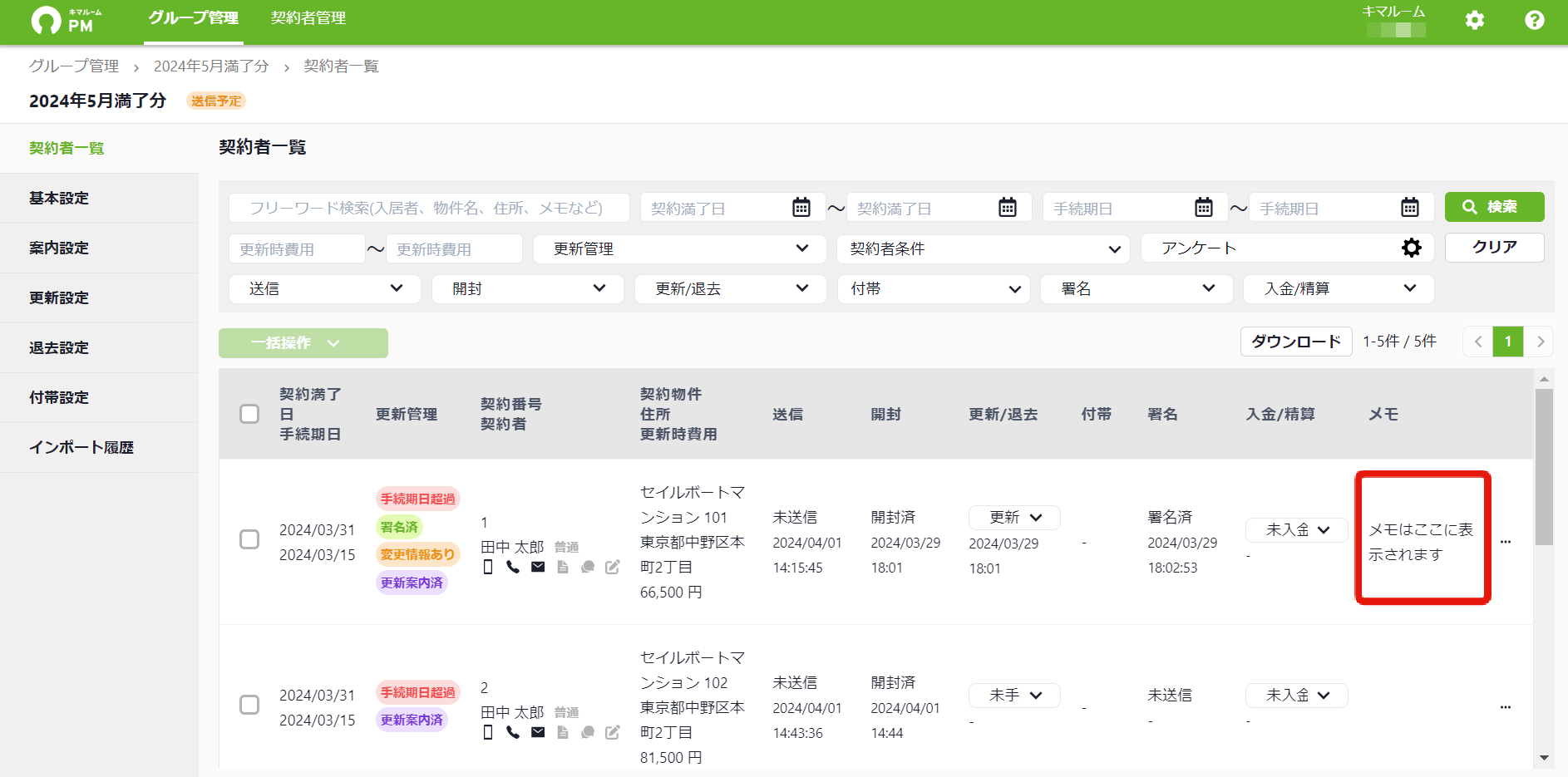Viewport: 1568px width, 777px height.
Task: Select 付帯設定 in the sidebar
Action: point(99,397)
